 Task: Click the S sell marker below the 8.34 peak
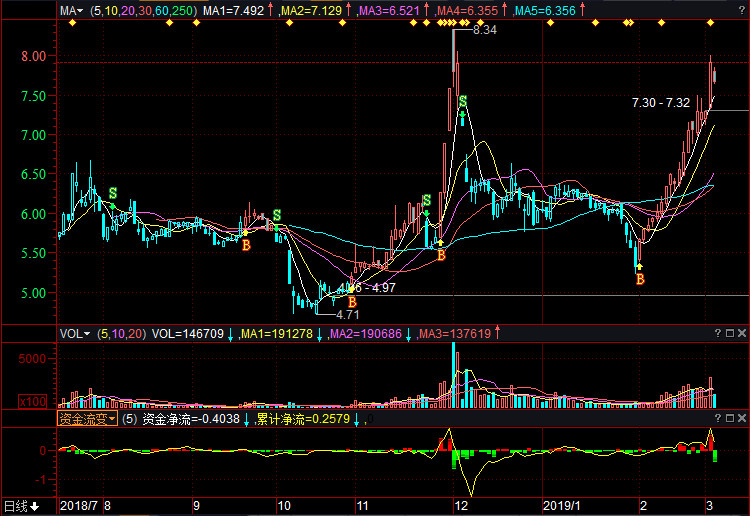(x=463, y=101)
